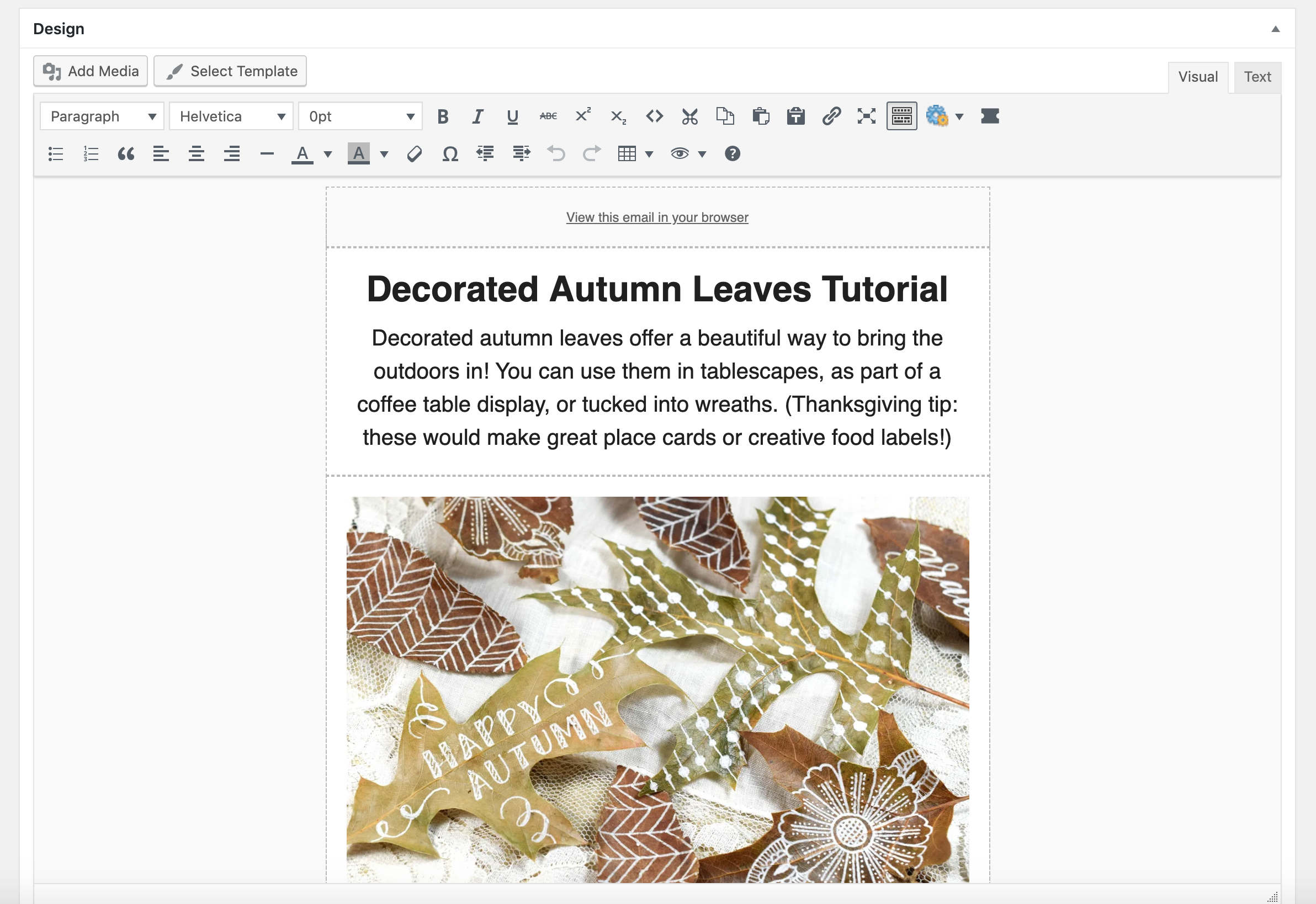Click the blue gears shortcode icon
1316x904 pixels.
(937, 116)
